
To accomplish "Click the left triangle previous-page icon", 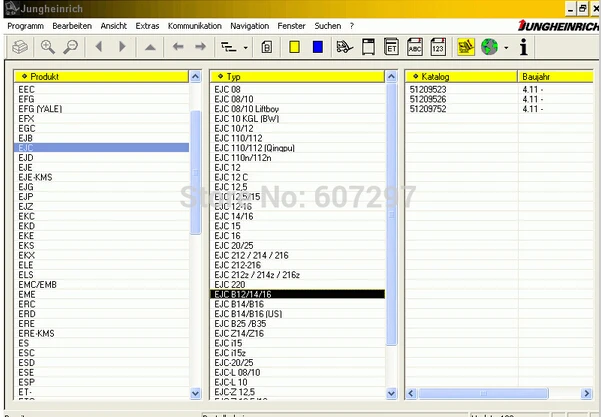I will pos(99,47).
